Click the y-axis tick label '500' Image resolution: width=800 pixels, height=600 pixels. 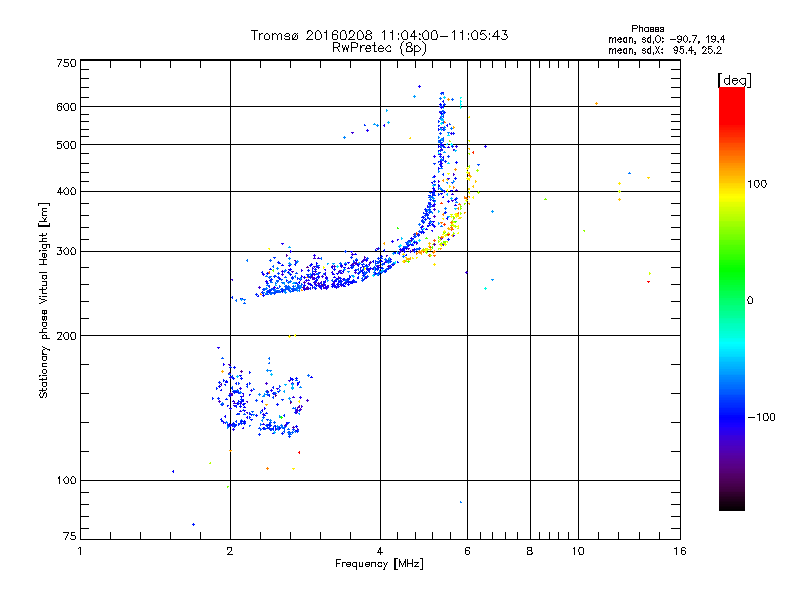click(x=66, y=145)
